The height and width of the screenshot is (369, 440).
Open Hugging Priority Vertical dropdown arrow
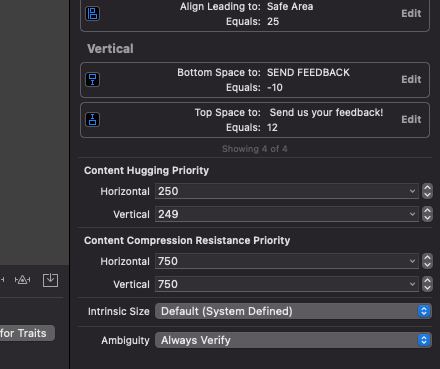pos(412,214)
